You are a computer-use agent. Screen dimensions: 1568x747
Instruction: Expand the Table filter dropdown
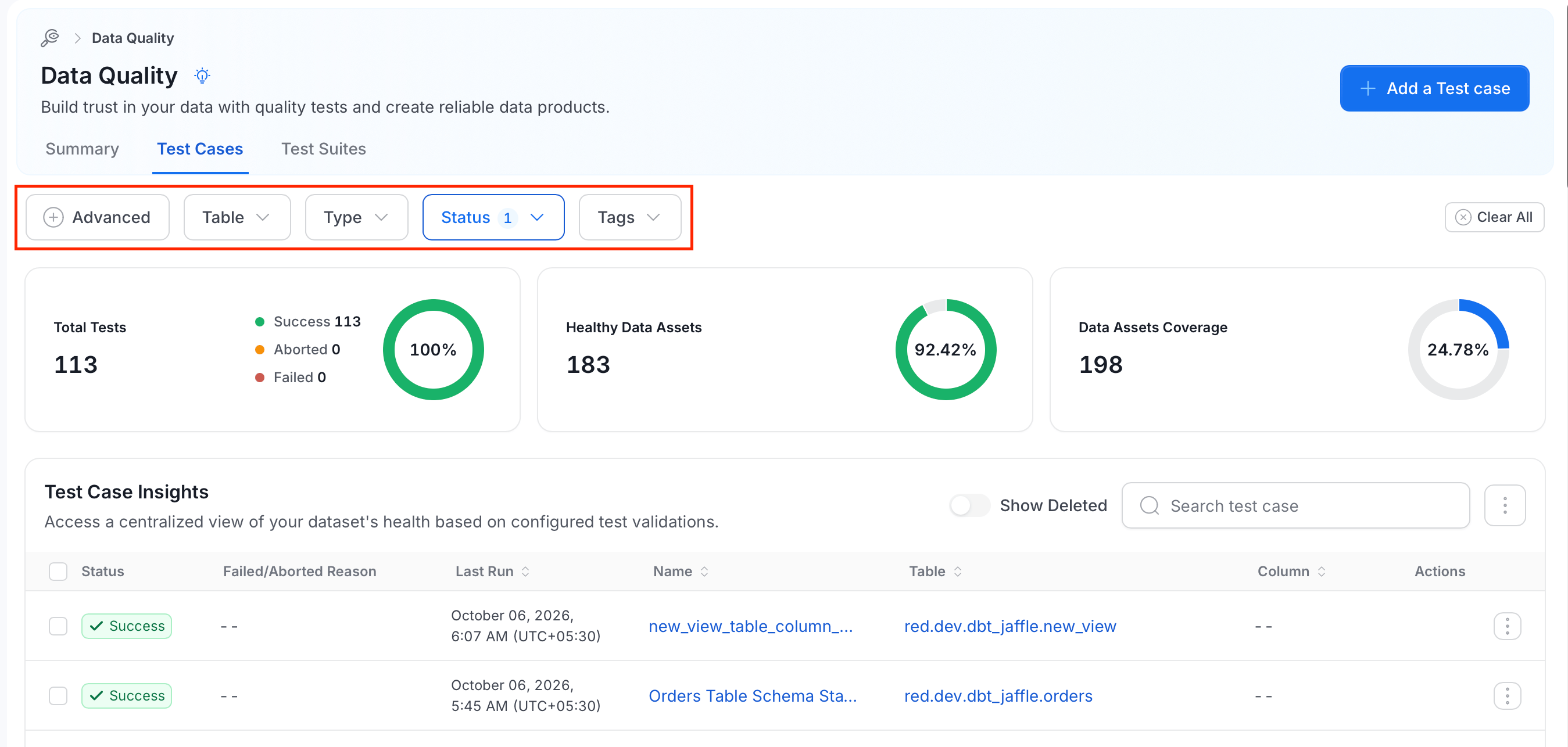(237, 217)
